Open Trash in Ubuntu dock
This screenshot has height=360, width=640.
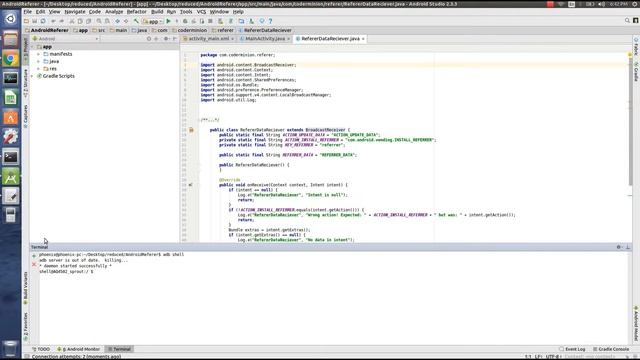click(x=11, y=348)
